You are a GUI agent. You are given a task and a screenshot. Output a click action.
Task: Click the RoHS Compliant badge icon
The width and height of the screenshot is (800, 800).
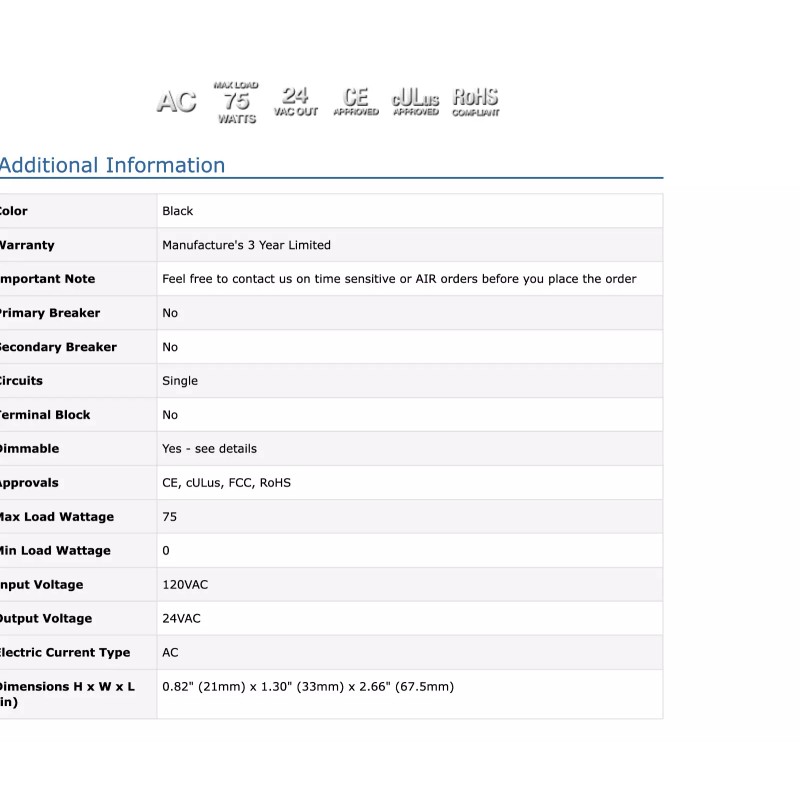[x=475, y=102]
